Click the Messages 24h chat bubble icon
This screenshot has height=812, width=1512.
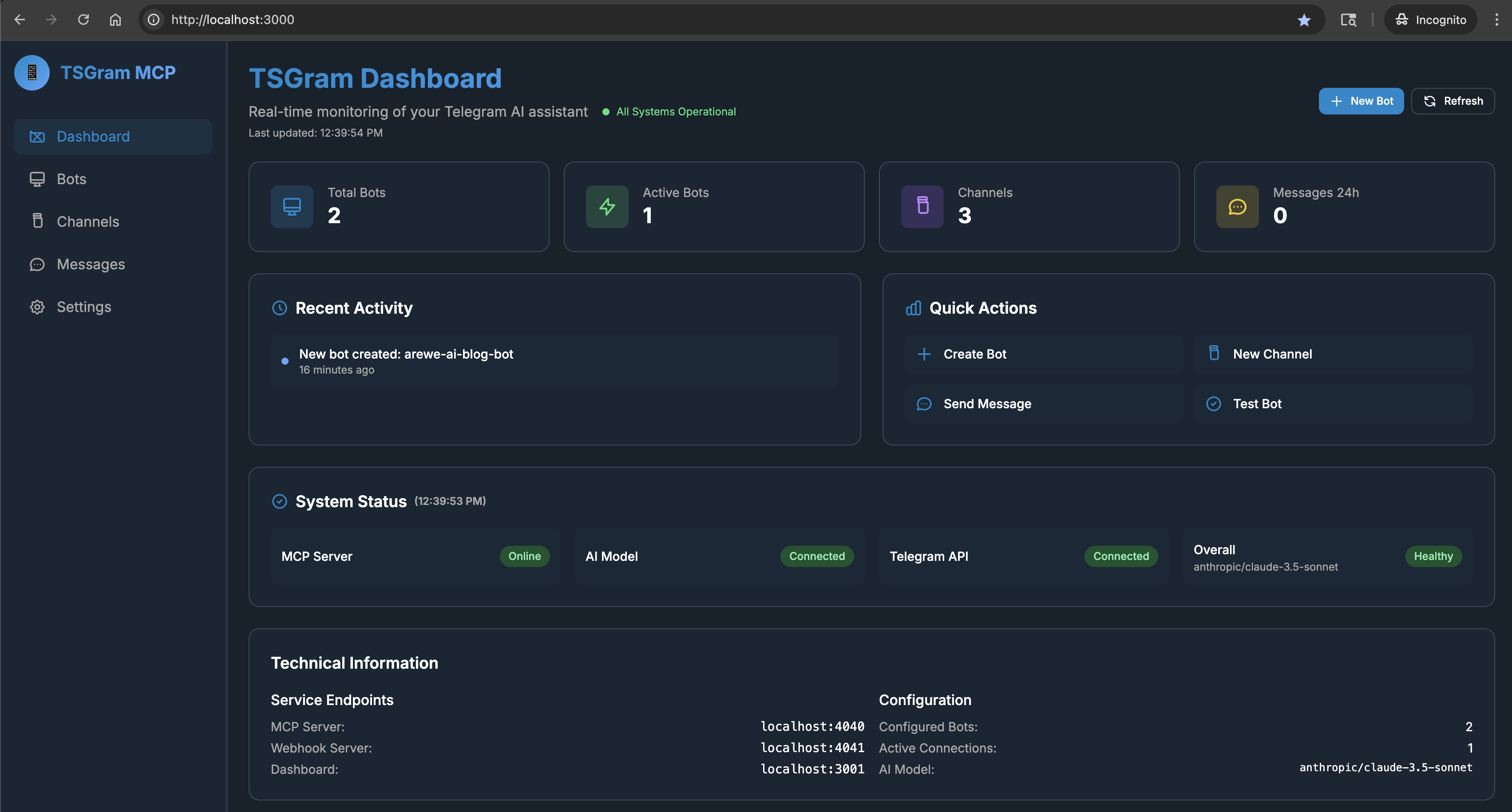pos(1237,207)
